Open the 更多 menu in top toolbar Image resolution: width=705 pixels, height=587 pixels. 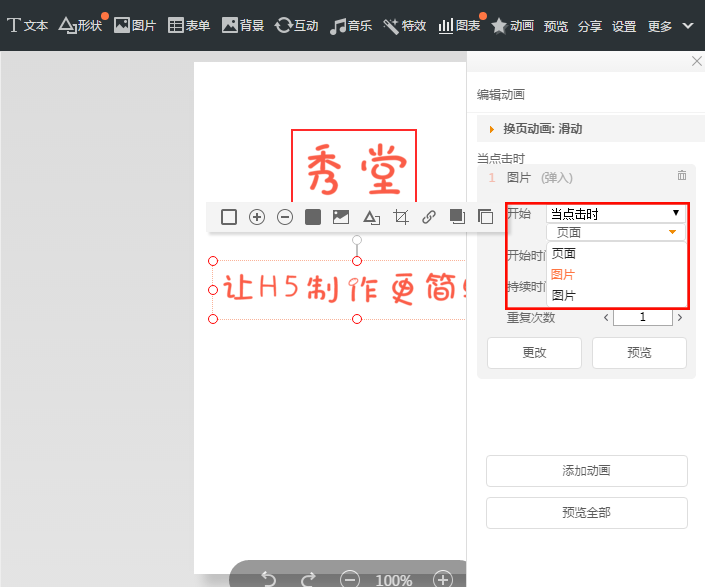click(670, 26)
